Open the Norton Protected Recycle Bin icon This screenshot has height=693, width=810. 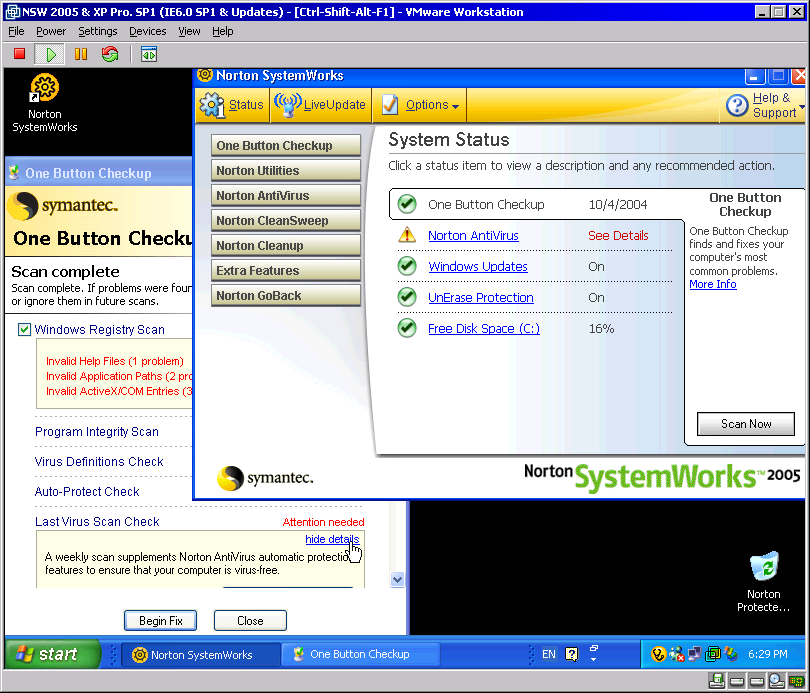point(764,568)
